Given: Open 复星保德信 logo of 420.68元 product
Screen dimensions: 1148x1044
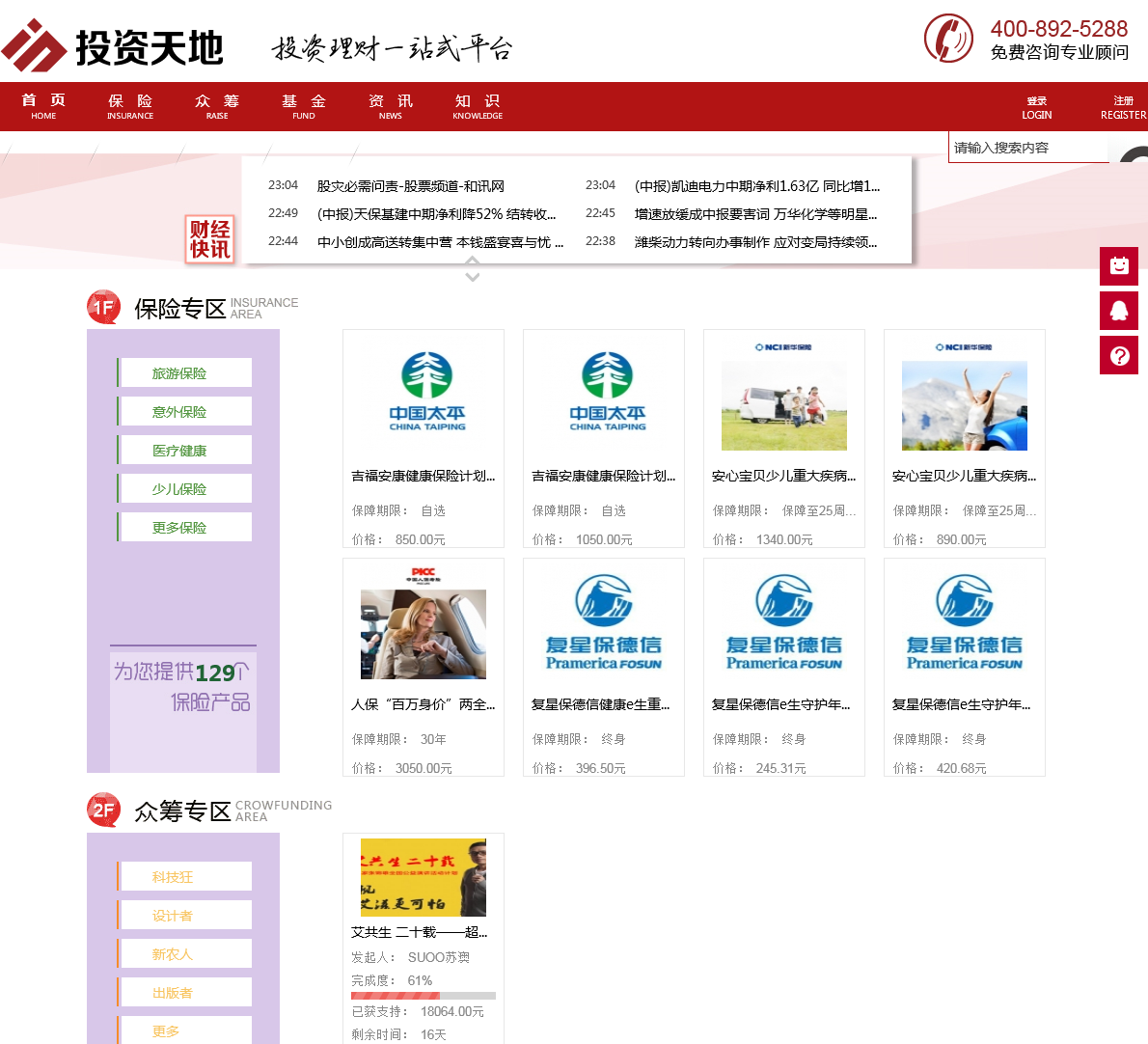Looking at the screenshot, I should click(x=965, y=622).
